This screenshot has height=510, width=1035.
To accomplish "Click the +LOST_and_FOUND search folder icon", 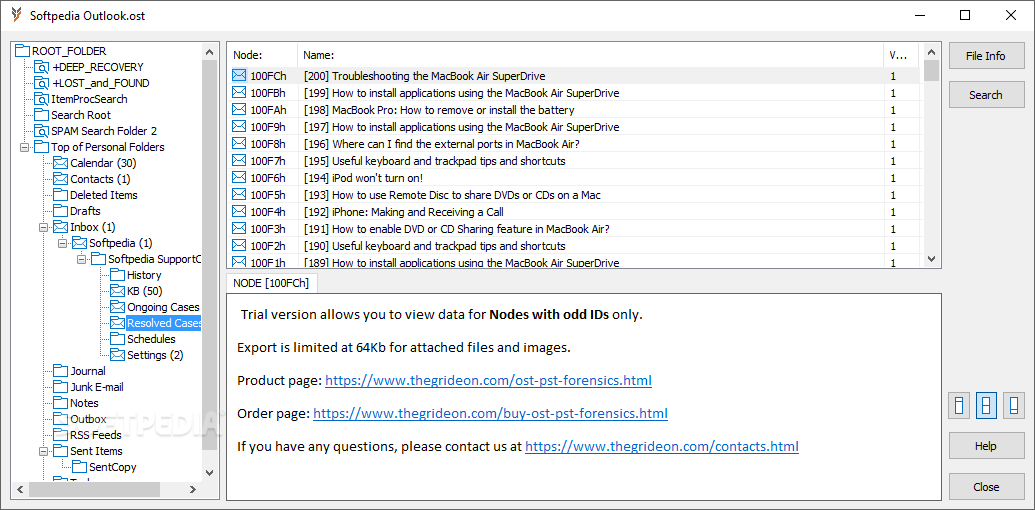I will point(42,83).
